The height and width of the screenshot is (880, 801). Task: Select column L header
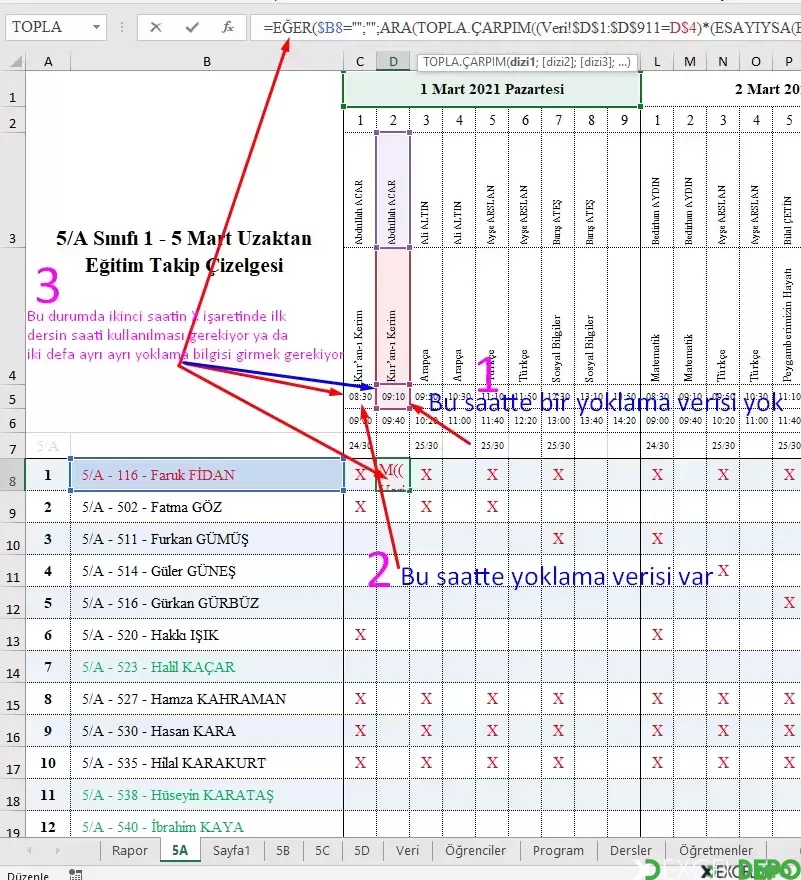point(657,61)
